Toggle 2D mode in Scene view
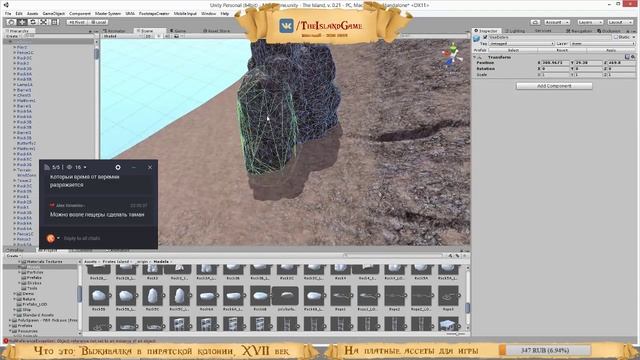640x360 pixels. click(x=148, y=36)
